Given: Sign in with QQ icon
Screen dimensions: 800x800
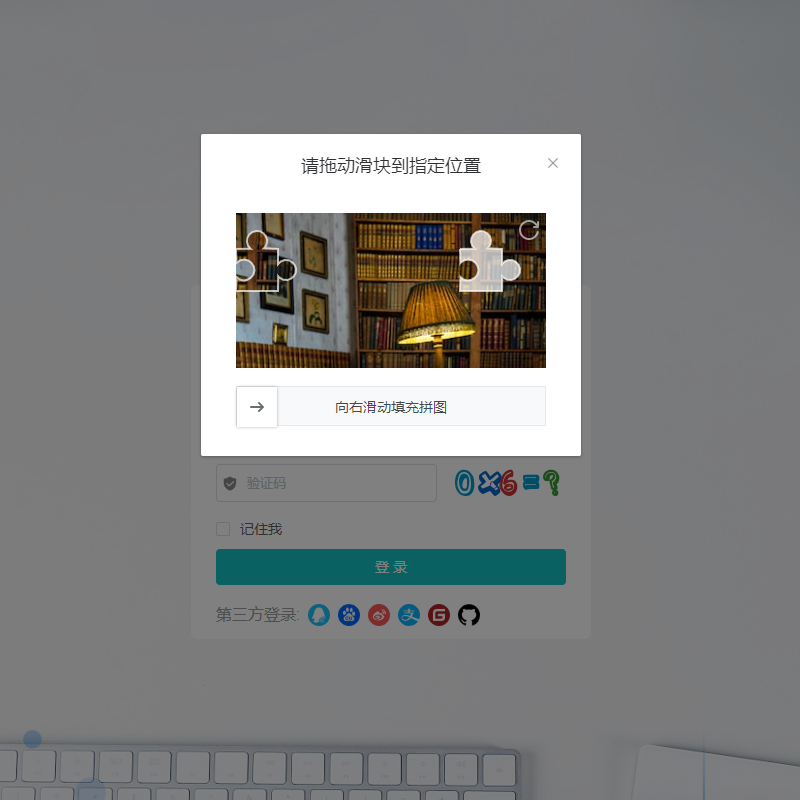Looking at the screenshot, I should click(x=319, y=615).
